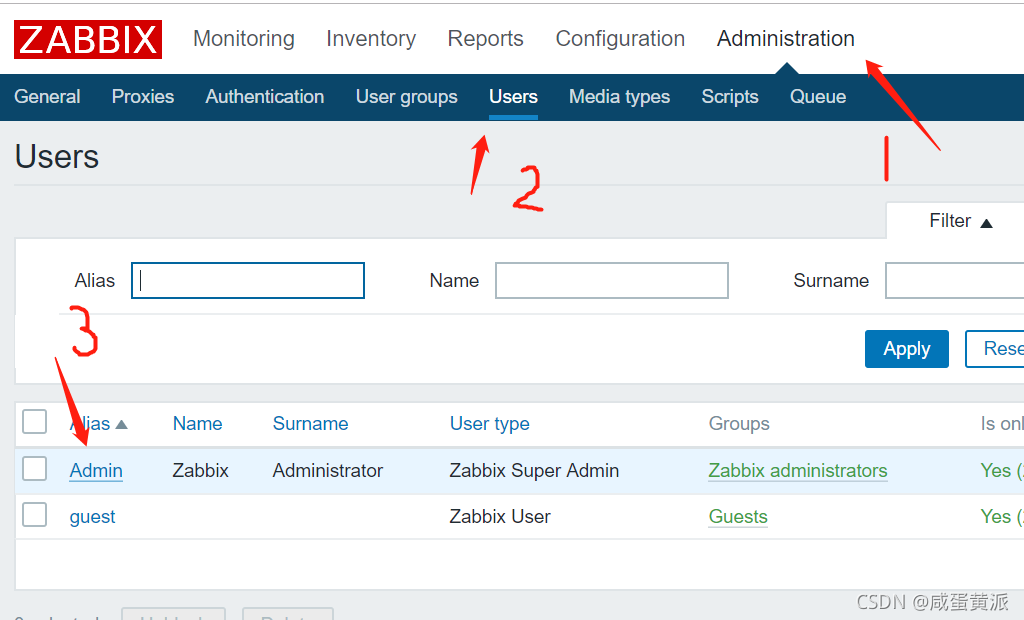Check the guest user row checkbox
This screenshot has width=1024, height=620.
click(x=35, y=514)
